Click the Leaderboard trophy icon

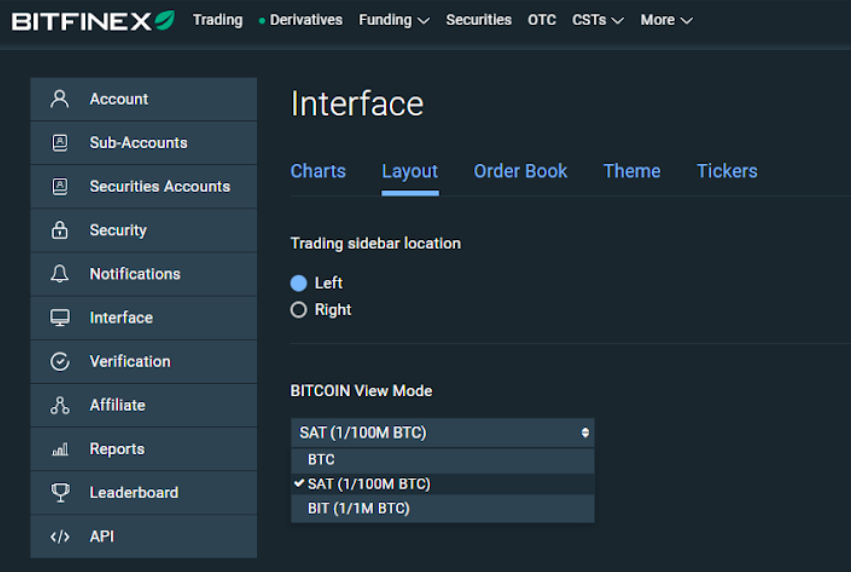[x=60, y=492]
